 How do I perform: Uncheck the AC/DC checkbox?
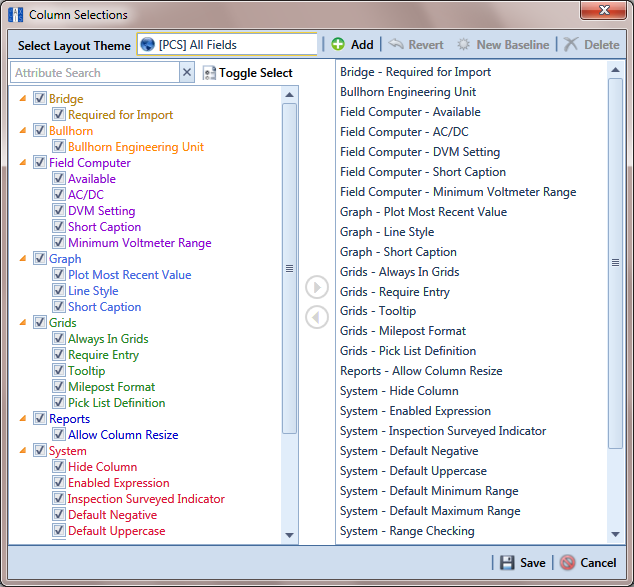coord(59,194)
